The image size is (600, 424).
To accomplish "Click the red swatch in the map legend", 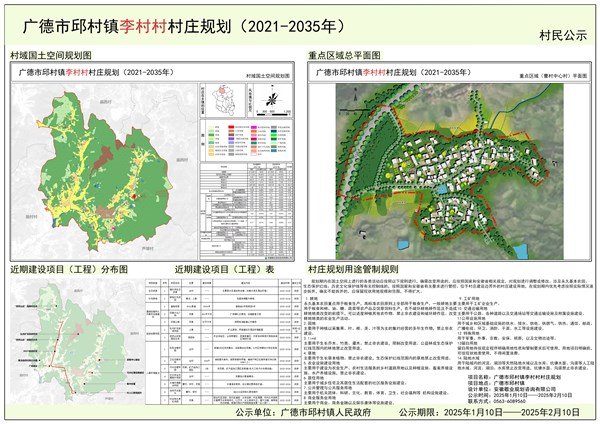I will tap(231, 127).
